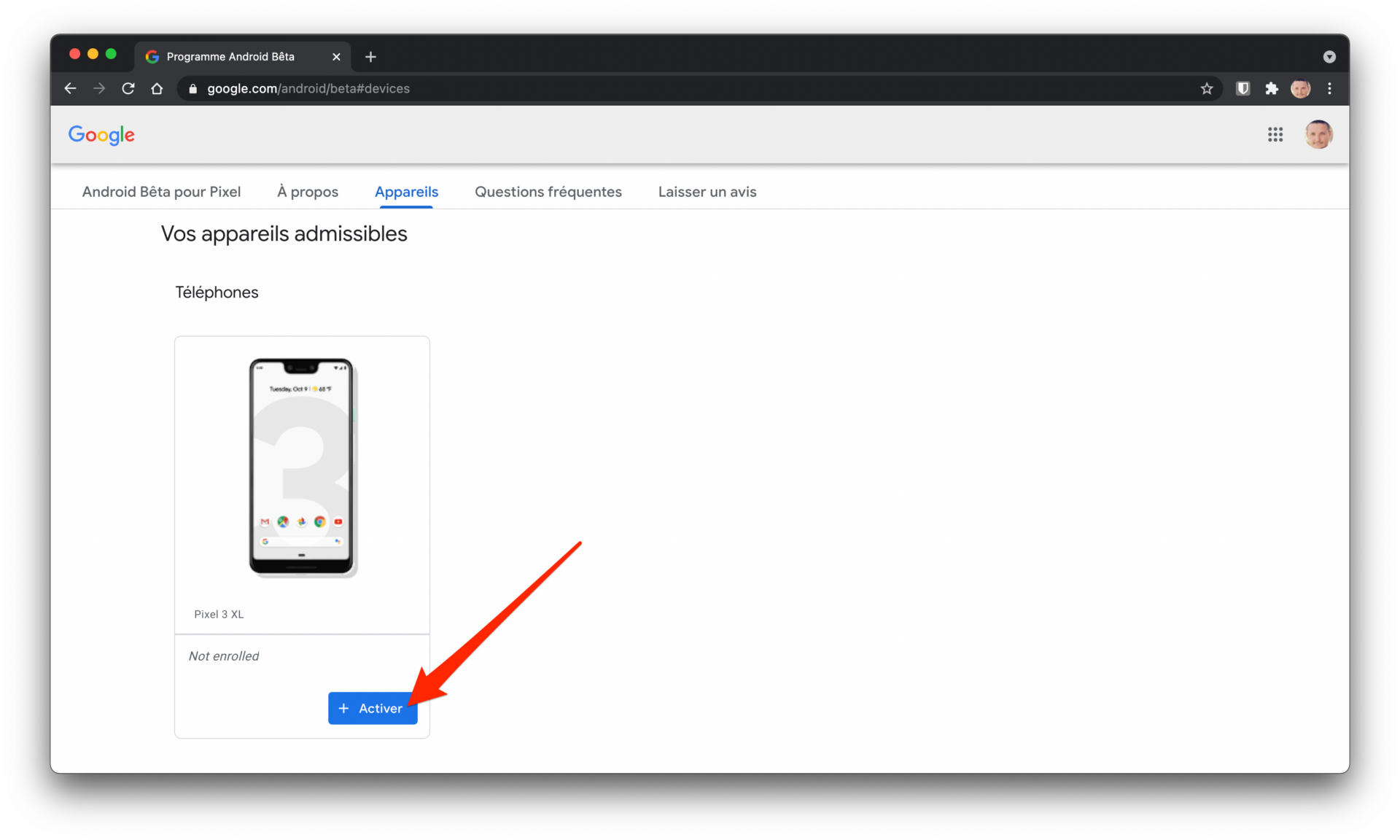Reload the page with refresh icon
This screenshot has width=1400, height=840.
pos(128,88)
